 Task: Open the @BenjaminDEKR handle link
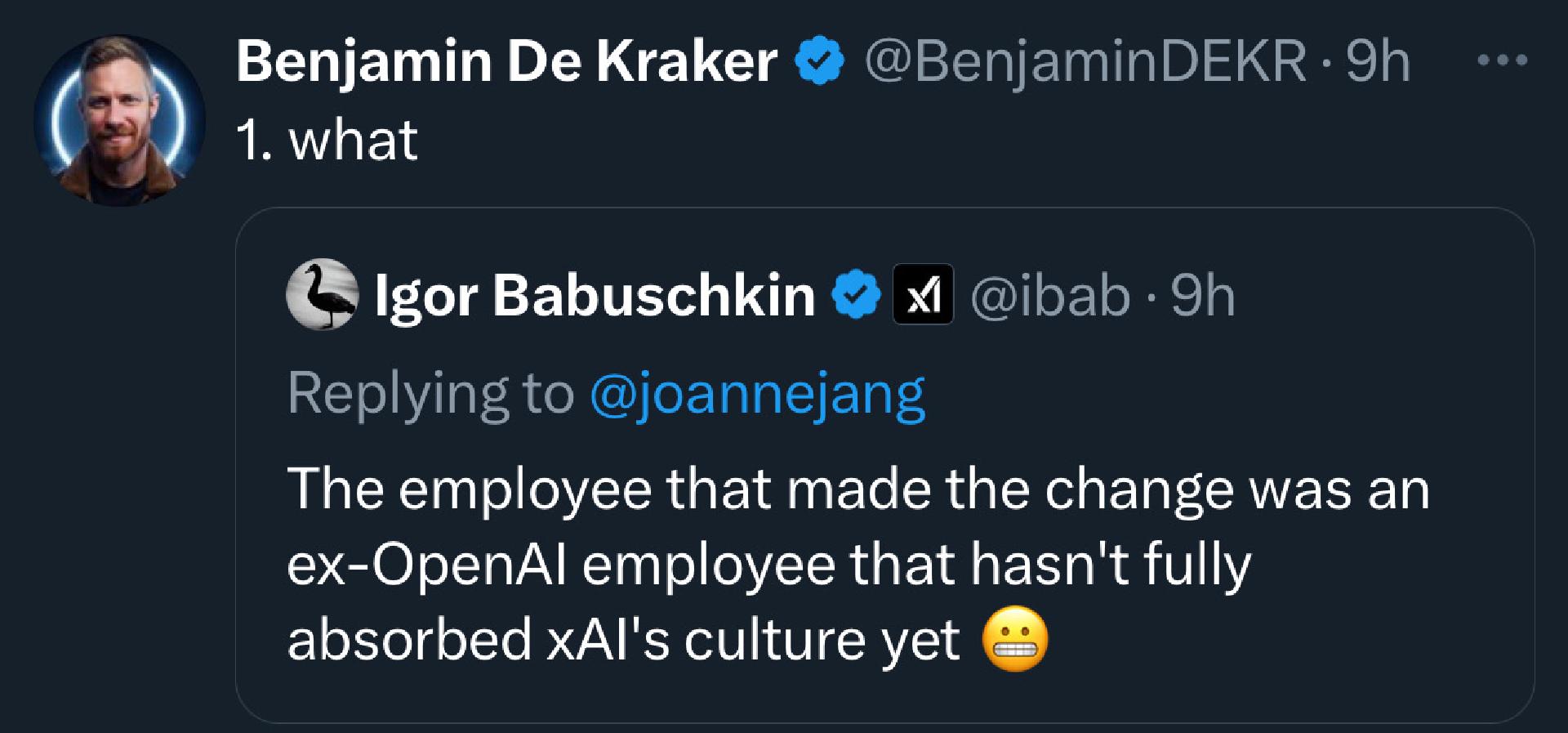(1085, 62)
